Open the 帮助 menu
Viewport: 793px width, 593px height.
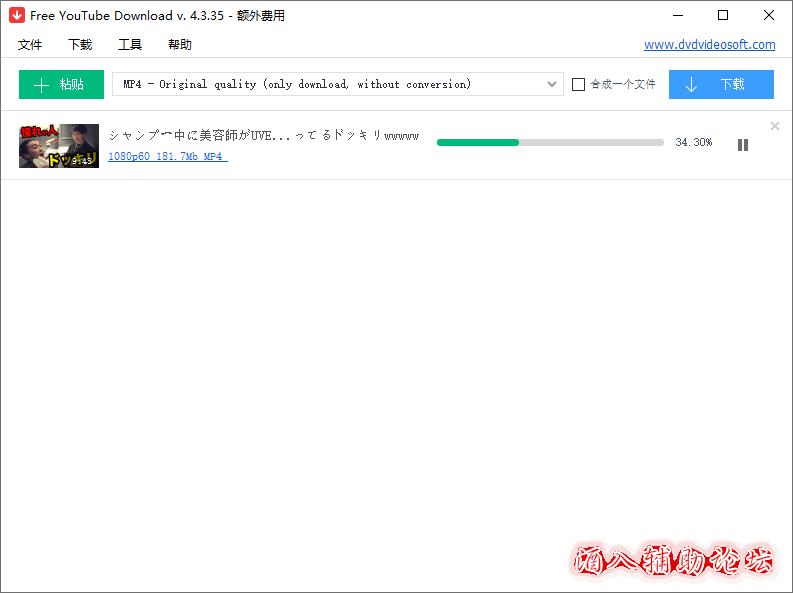click(x=180, y=45)
